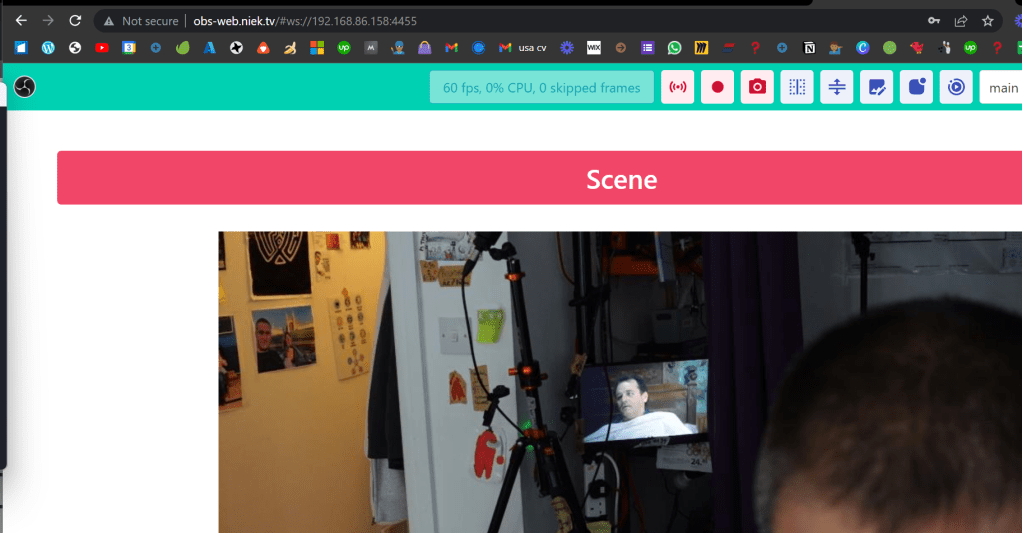
Task: Open the brown arrow circle bookmark
Action: (620, 48)
